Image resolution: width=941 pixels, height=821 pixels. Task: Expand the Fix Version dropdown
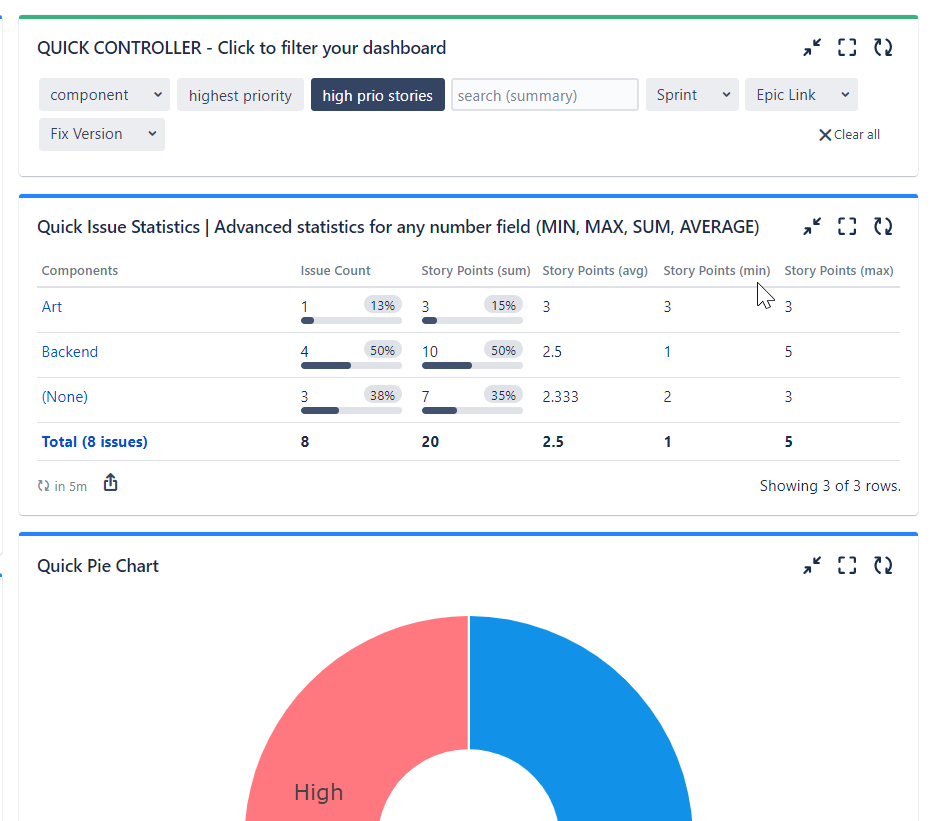(x=101, y=133)
